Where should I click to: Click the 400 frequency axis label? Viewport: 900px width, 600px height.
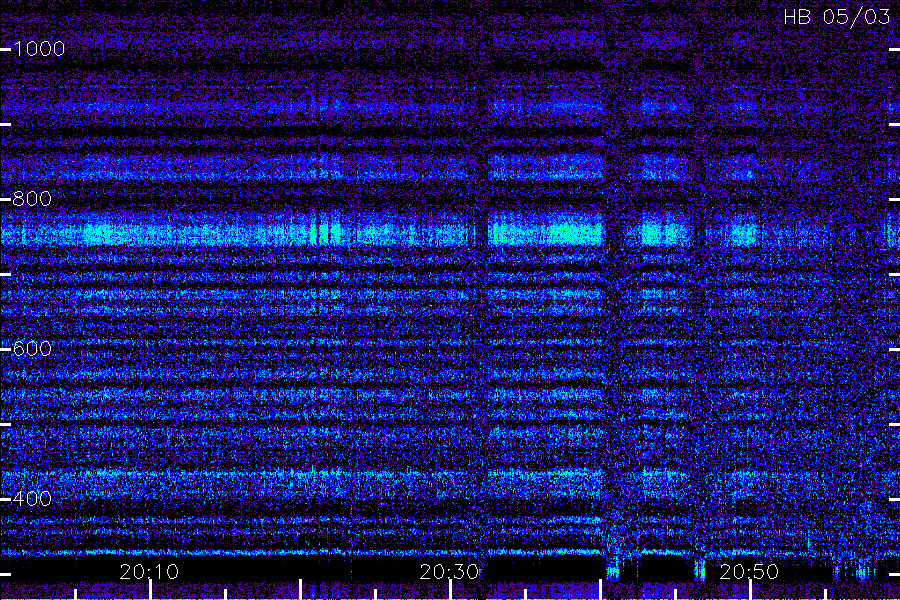(x=32, y=498)
